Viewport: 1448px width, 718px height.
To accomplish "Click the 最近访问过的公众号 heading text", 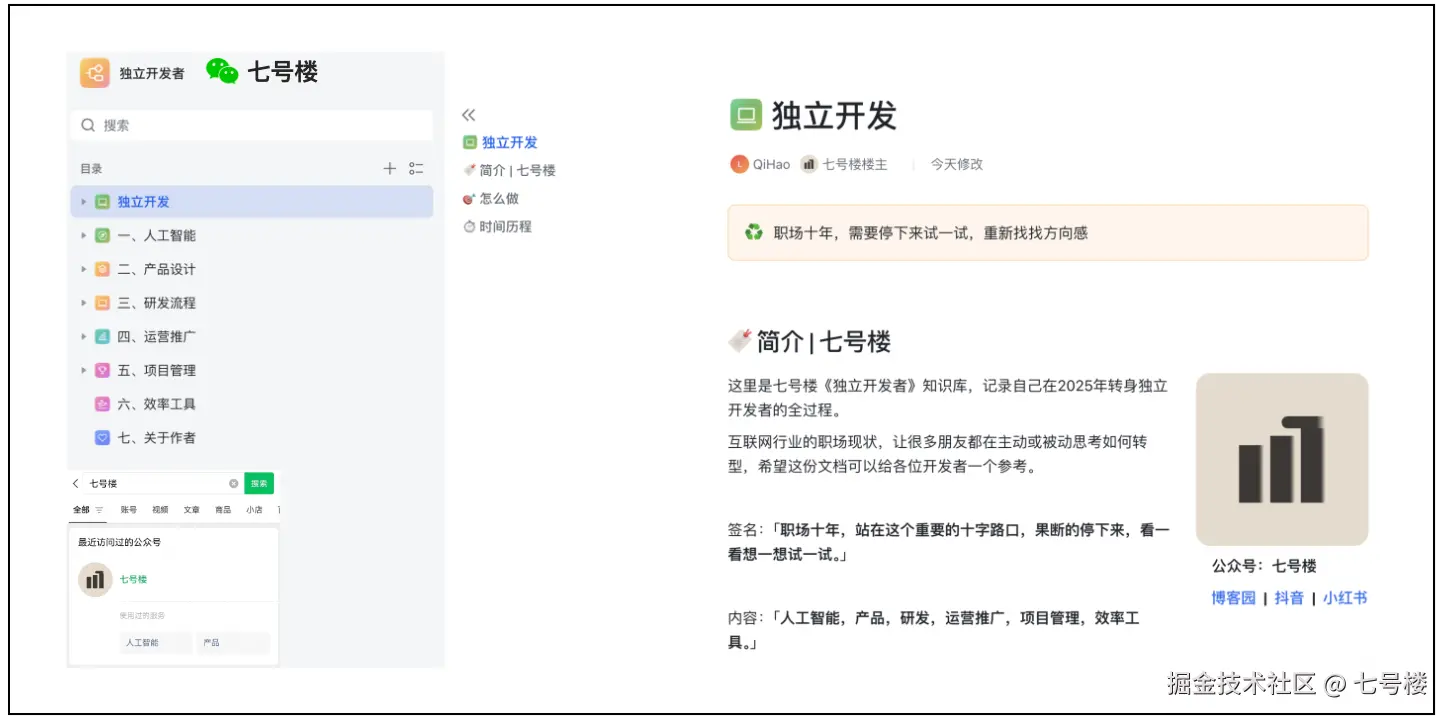I will (x=120, y=542).
